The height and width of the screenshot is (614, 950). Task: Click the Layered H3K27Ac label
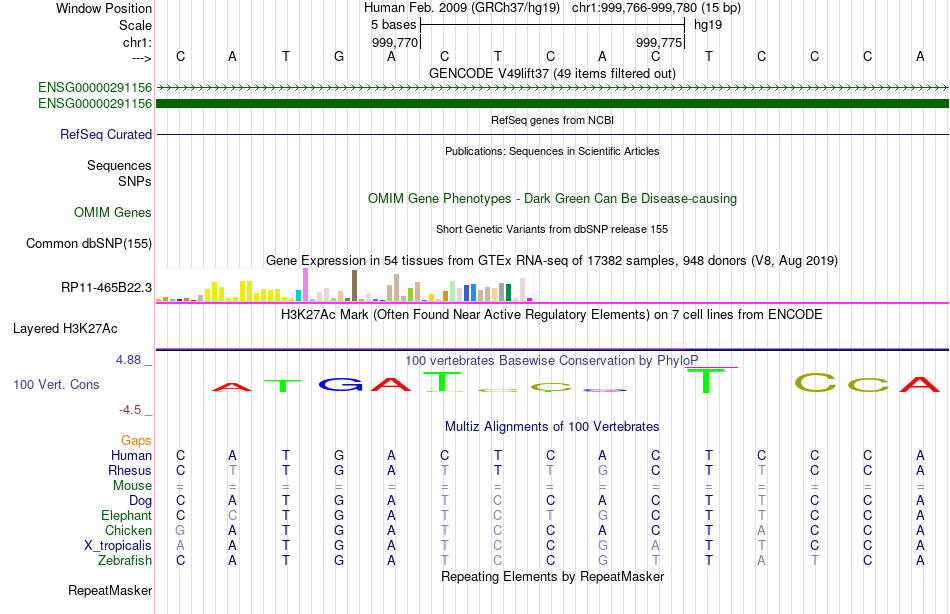(x=65, y=329)
